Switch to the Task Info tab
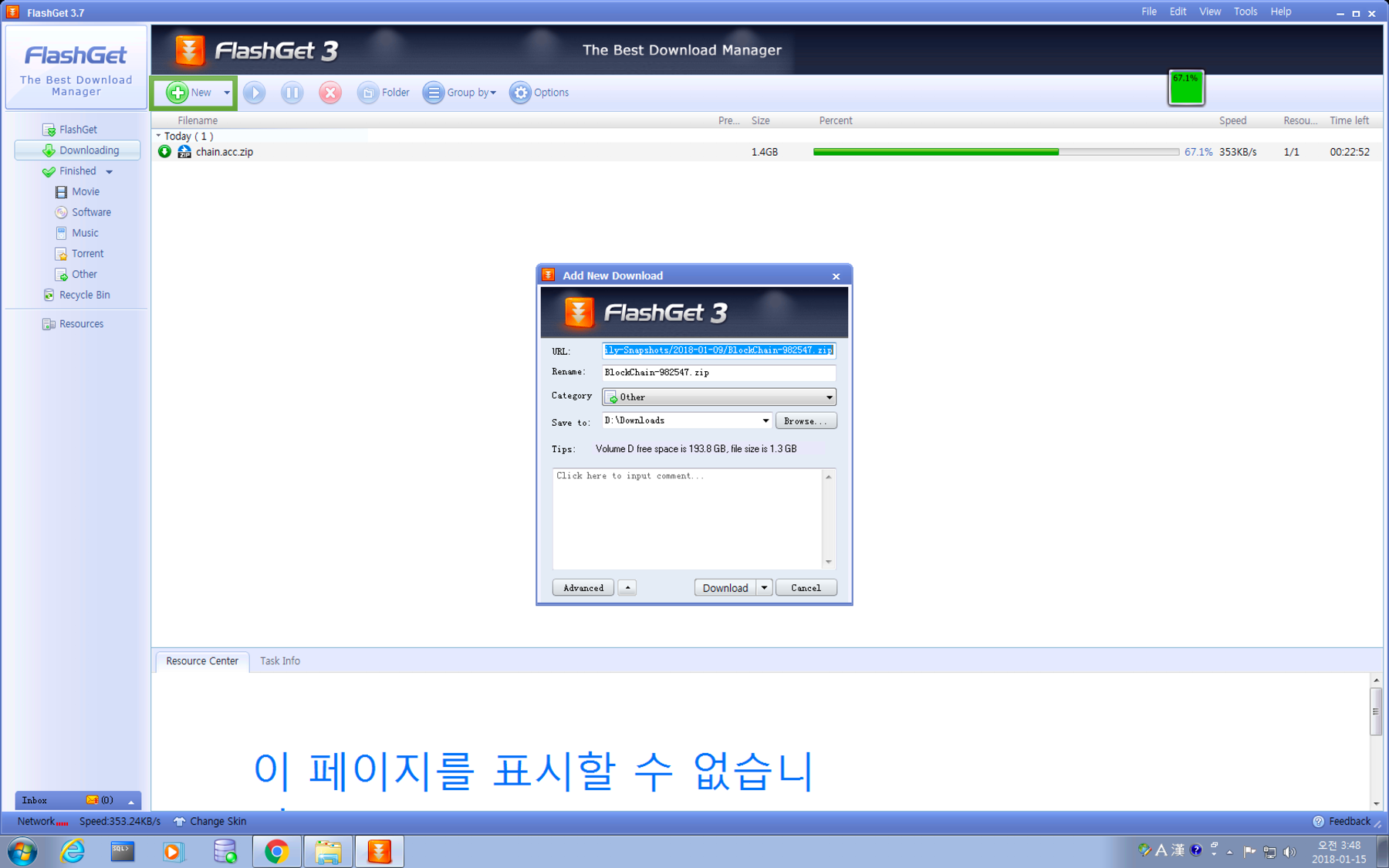This screenshot has width=1389, height=868. pyautogui.click(x=280, y=661)
